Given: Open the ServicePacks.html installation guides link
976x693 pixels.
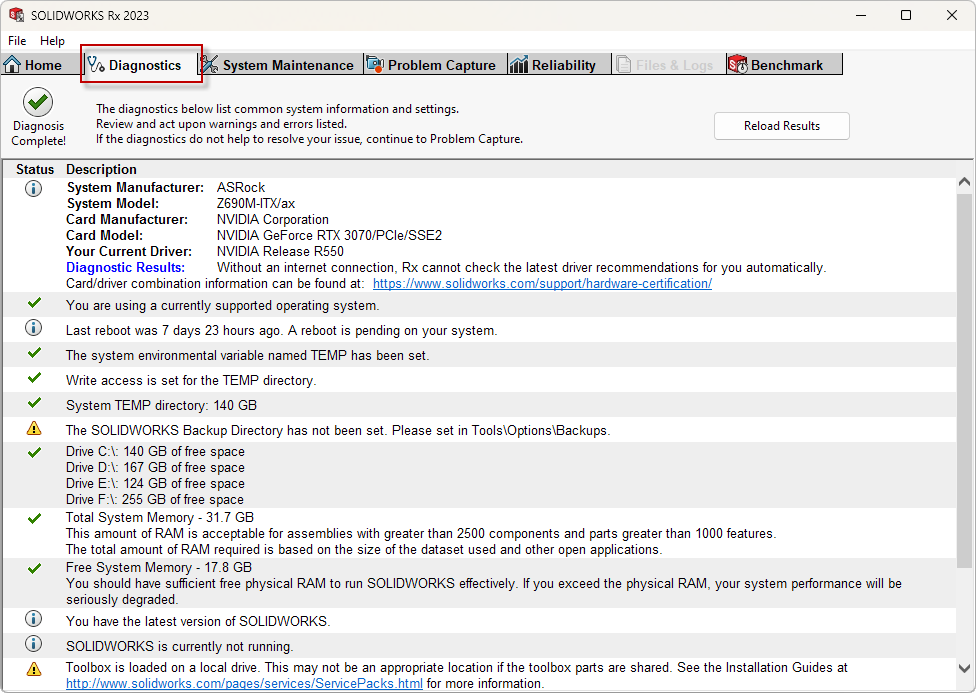Looking at the screenshot, I should (244, 684).
